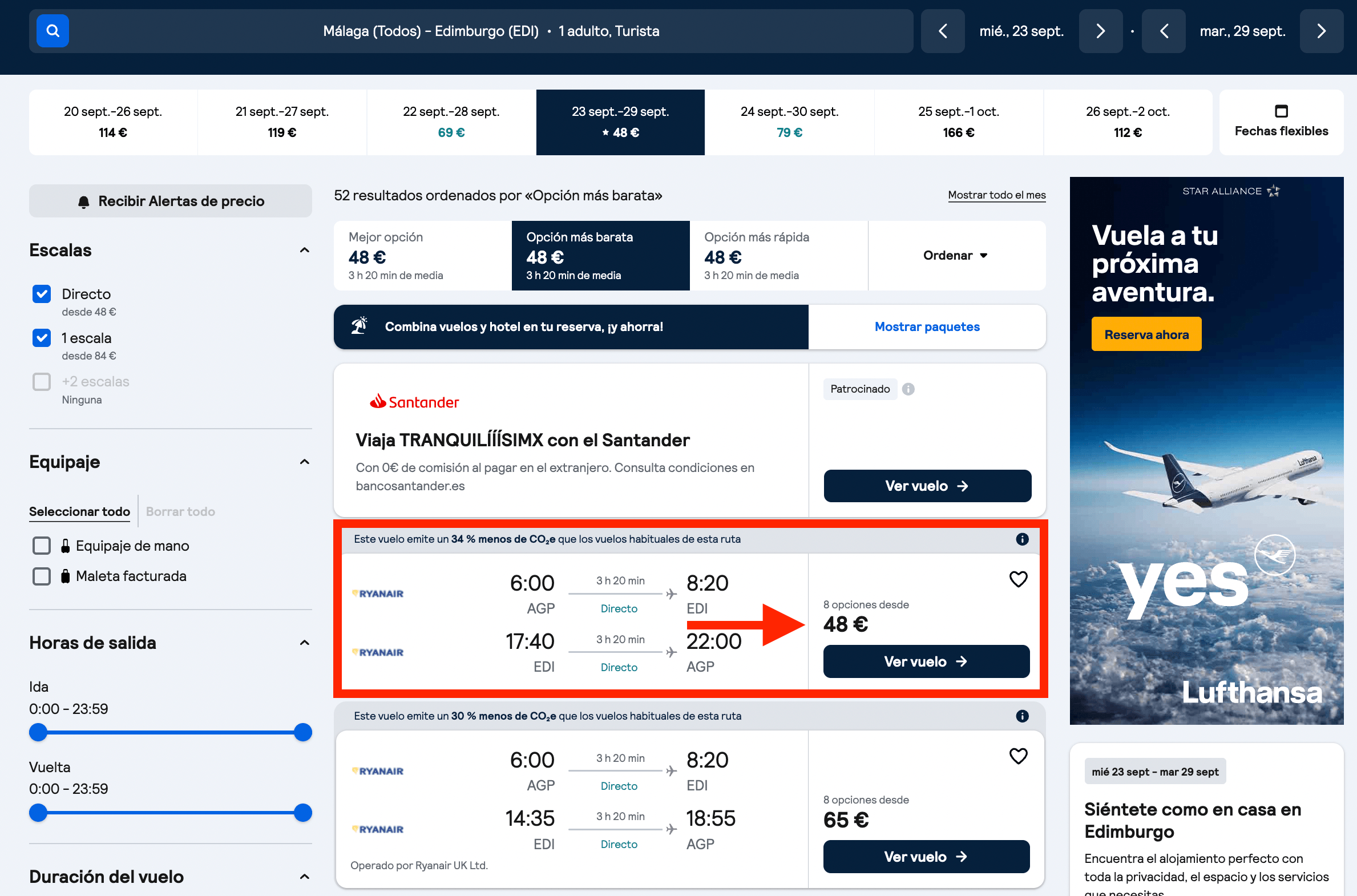This screenshot has height=896, width=1357.
Task: Click Combina vuelos y hotel banner
Action: coord(571,327)
